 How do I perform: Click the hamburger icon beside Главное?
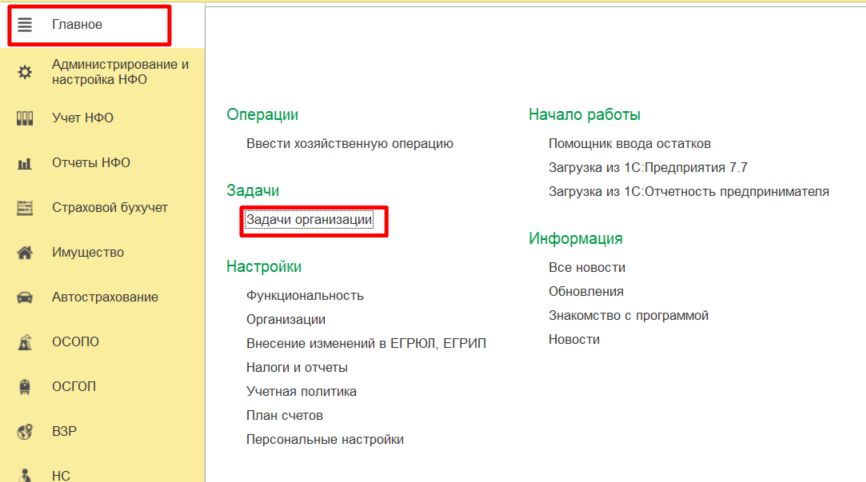[26, 24]
